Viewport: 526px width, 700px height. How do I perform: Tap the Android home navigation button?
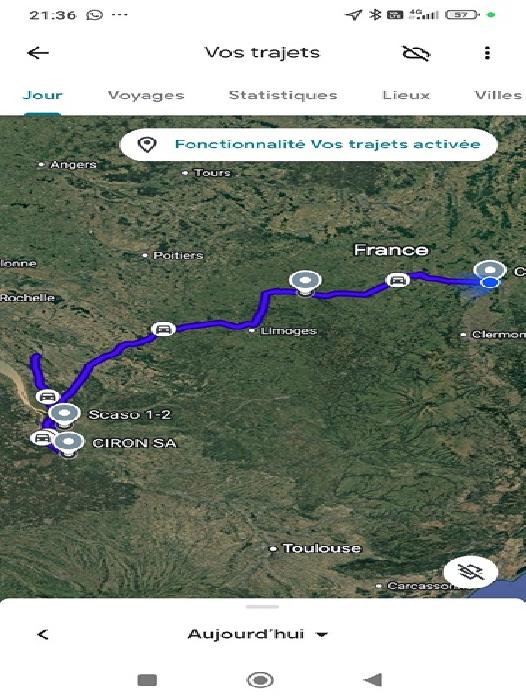pyautogui.click(x=260, y=680)
